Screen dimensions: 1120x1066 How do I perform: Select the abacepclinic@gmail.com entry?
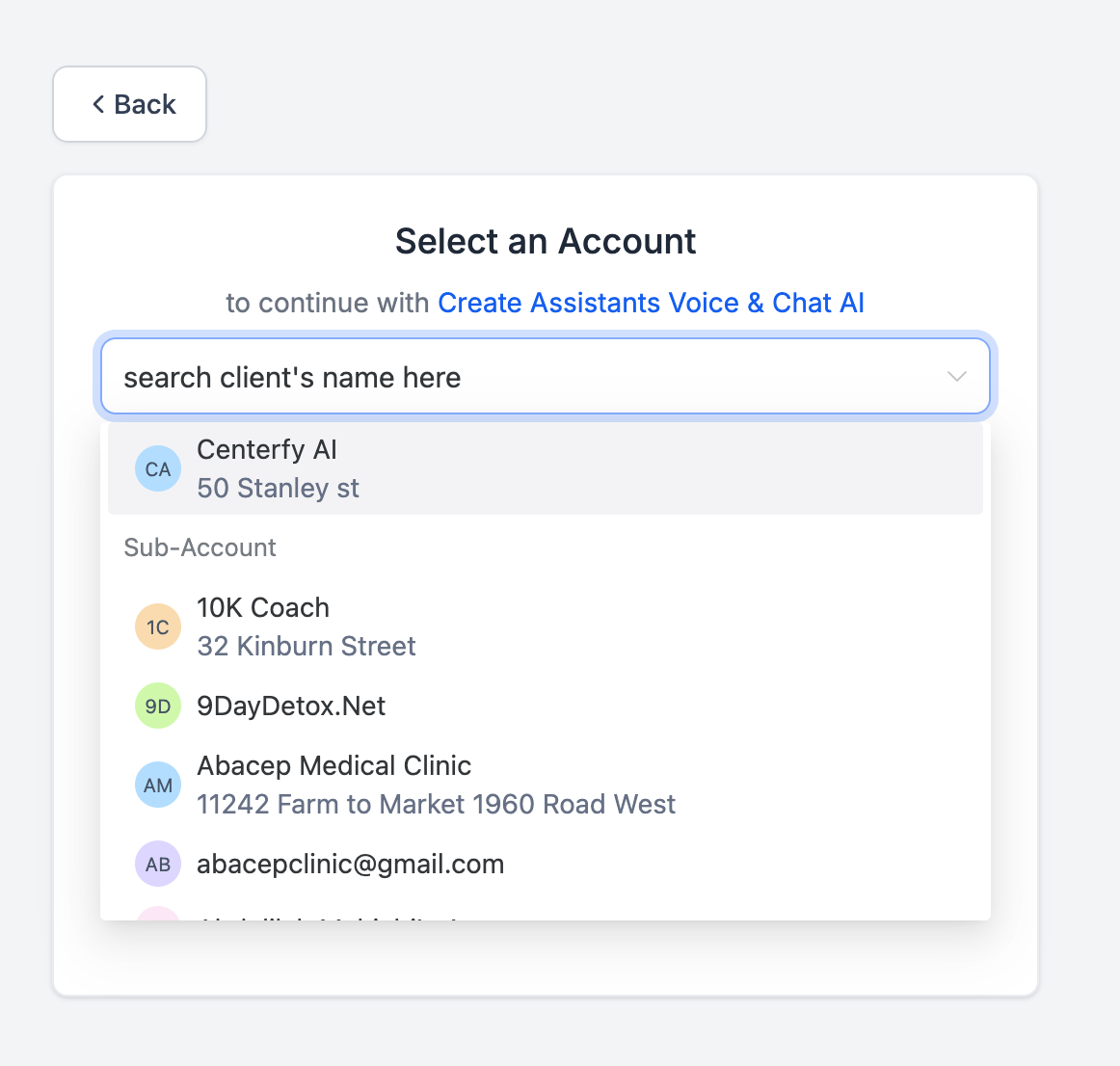[351, 865]
